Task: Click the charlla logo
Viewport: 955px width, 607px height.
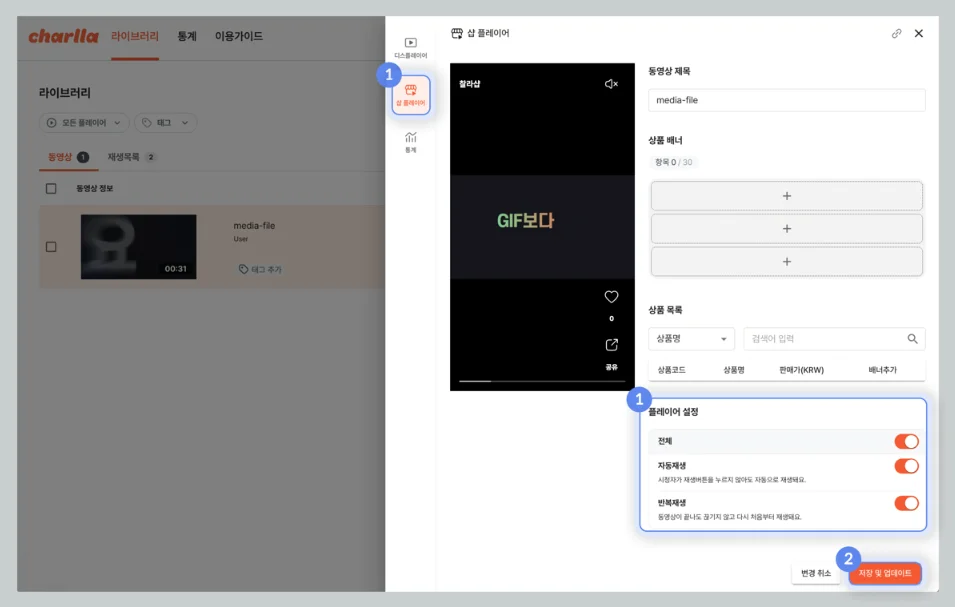Action: [63, 37]
